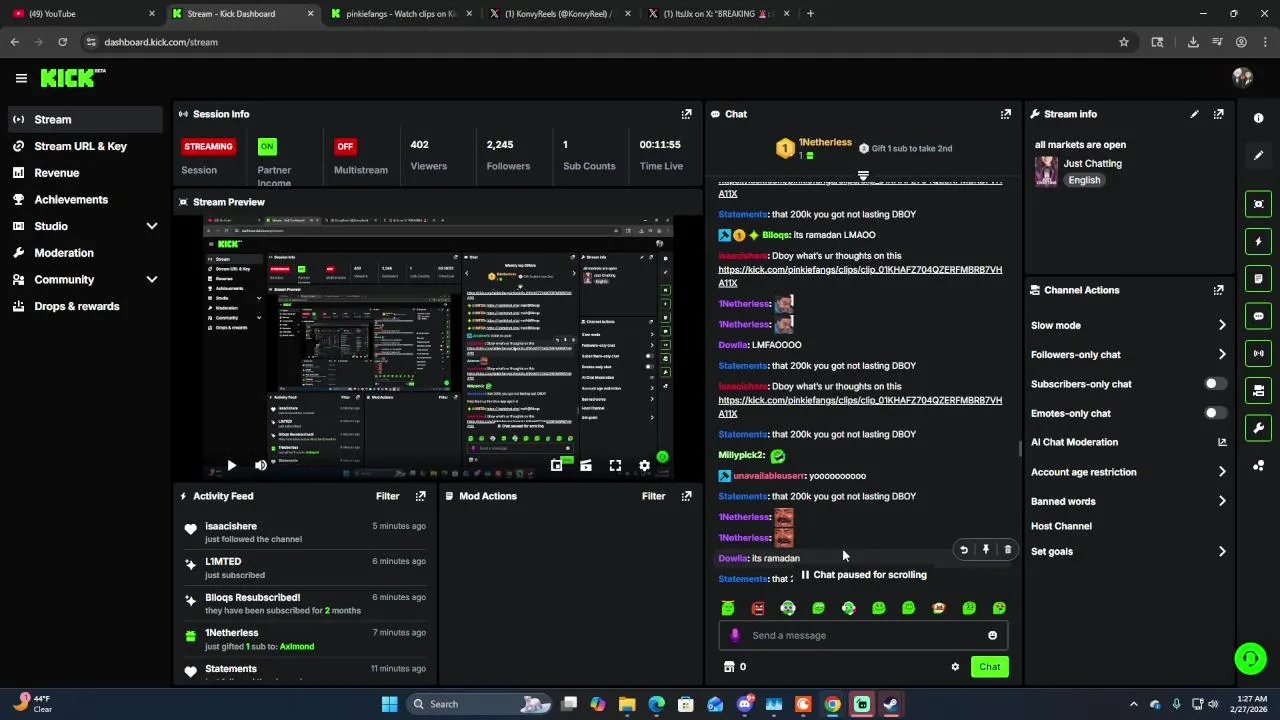Toggle the chat bubble widget icon in sidebar
This screenshot has width=1280, height=720.
[x=1258, y=316]
